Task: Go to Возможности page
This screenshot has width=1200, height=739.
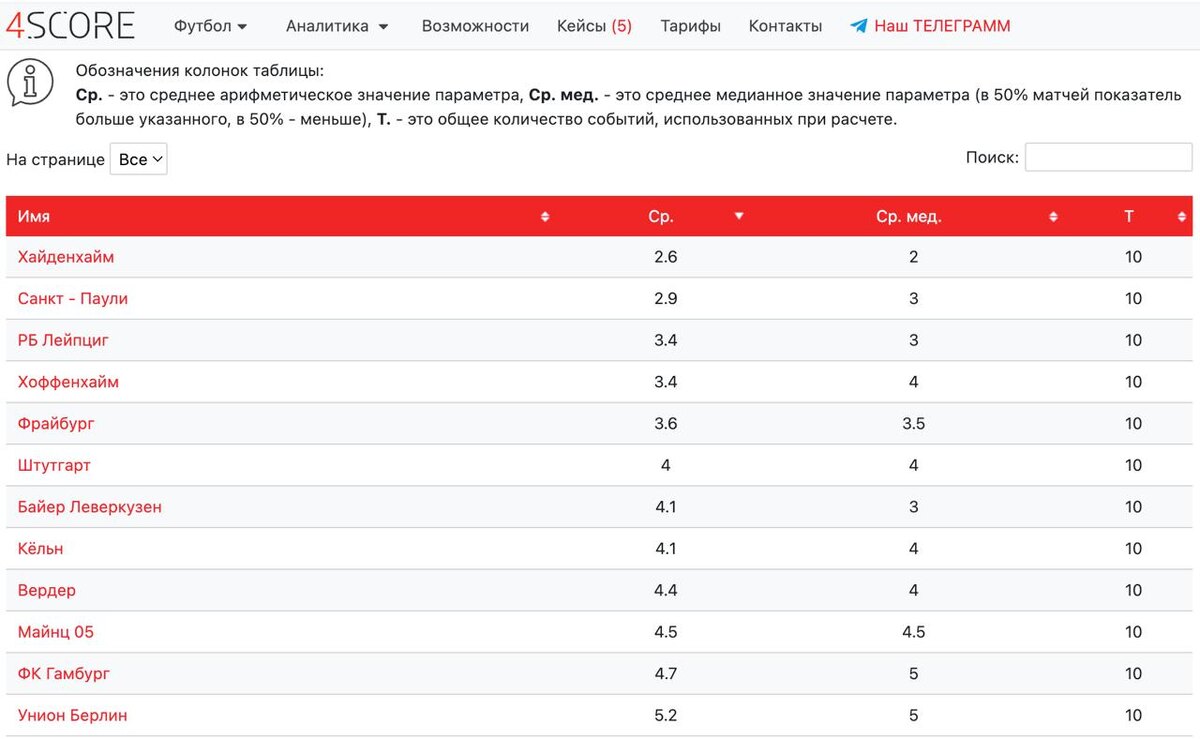Action: 475,26
